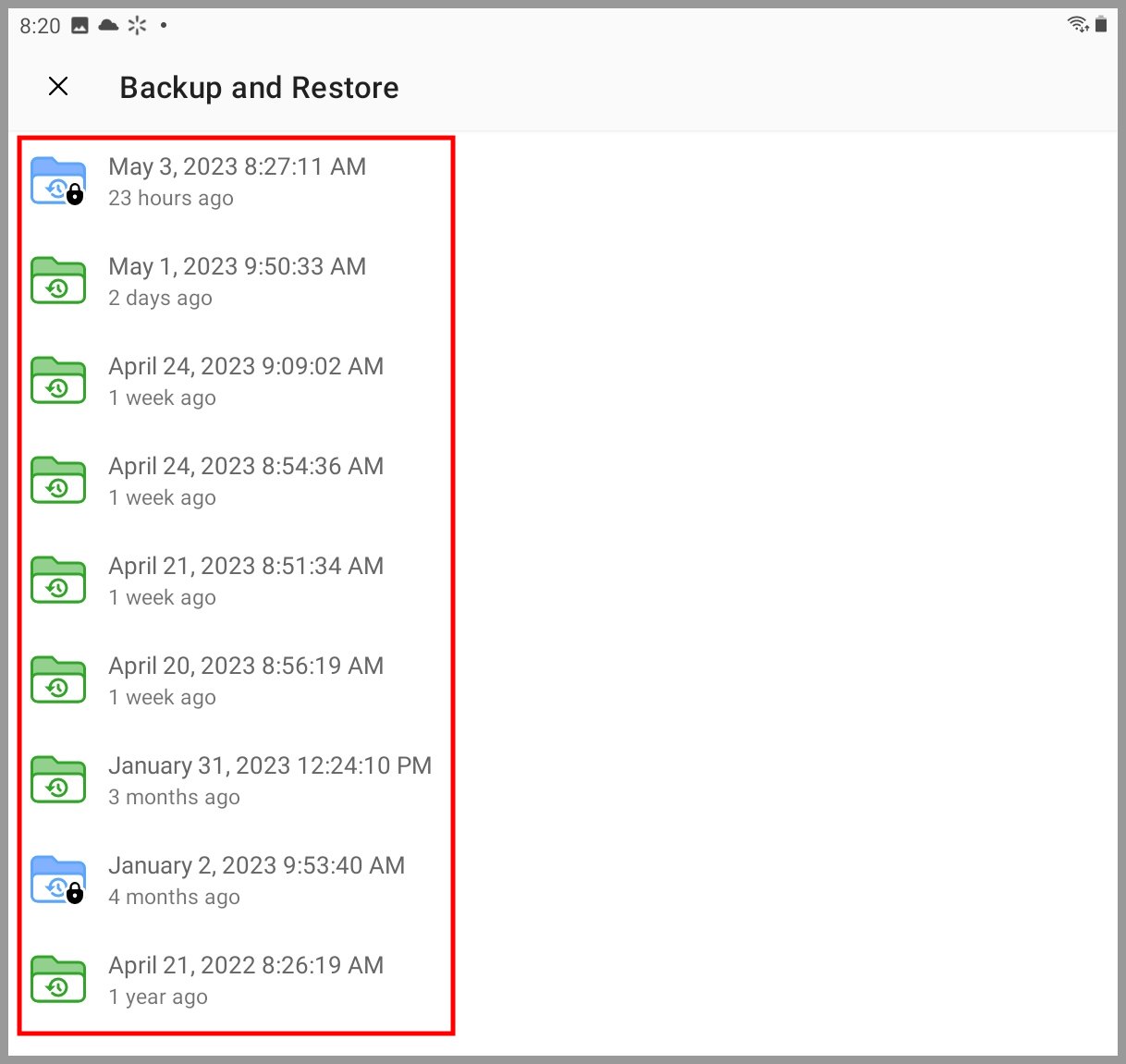Click the backup folder icon dated April 24 9:09
This screenshot has width=1126, height=1064.
click(58, 381)
